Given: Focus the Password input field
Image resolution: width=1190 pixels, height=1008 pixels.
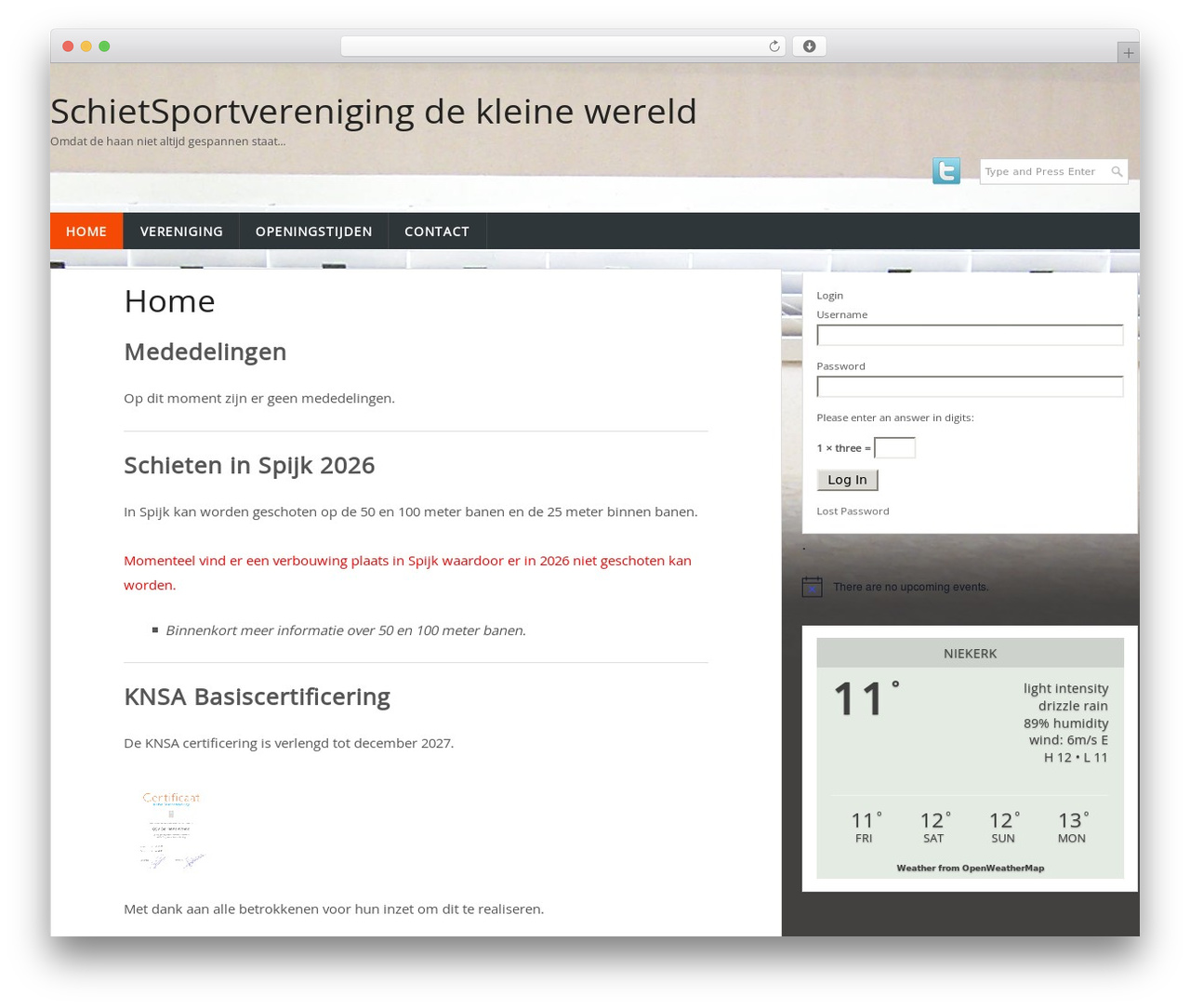Looking at the screenshot, I should coord(970,386).
